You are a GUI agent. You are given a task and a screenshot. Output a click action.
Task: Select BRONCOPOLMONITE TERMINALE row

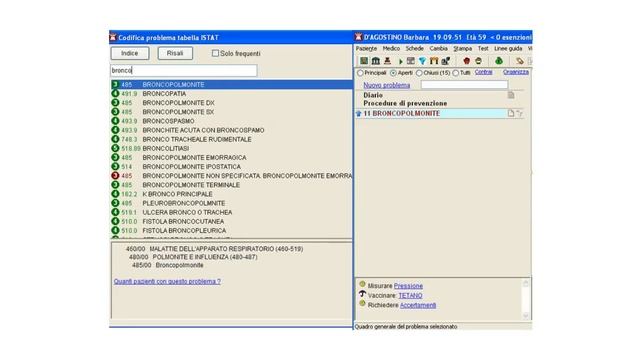[231, 185]
